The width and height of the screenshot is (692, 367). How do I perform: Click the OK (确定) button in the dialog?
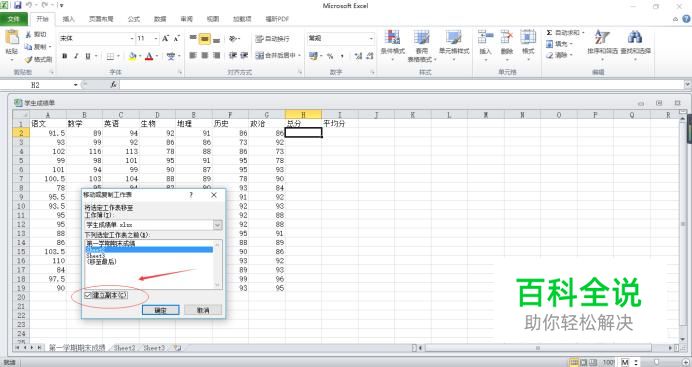(x=161, y=310)
